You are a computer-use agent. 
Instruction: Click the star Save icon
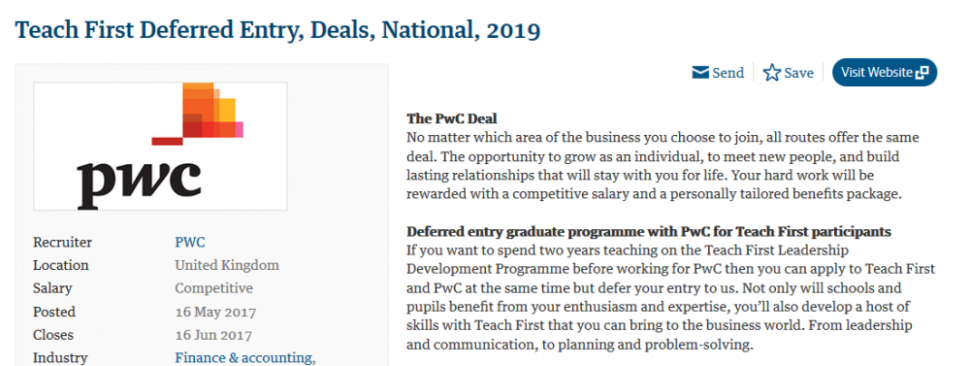(771, 73)
